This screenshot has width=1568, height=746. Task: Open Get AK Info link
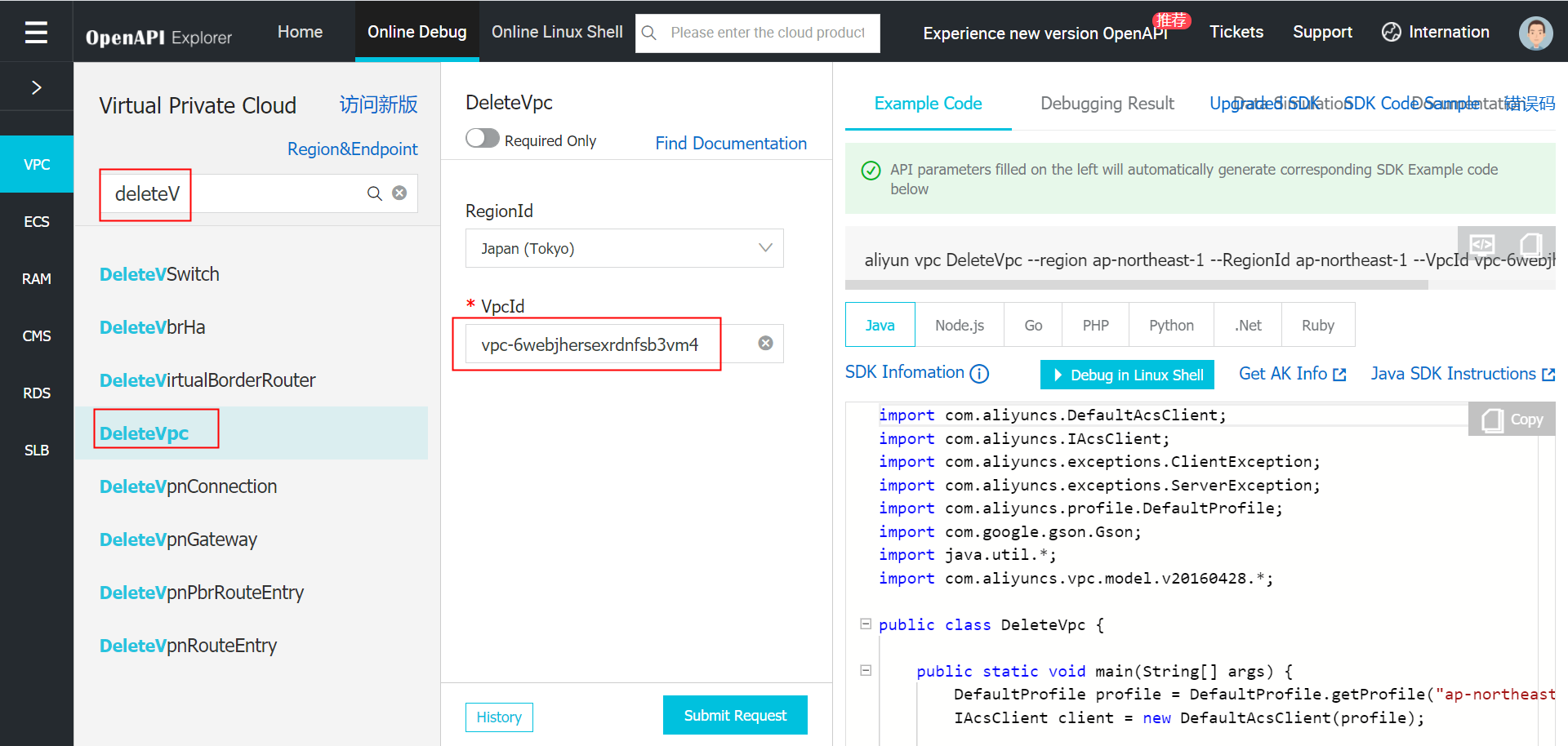1293,373
